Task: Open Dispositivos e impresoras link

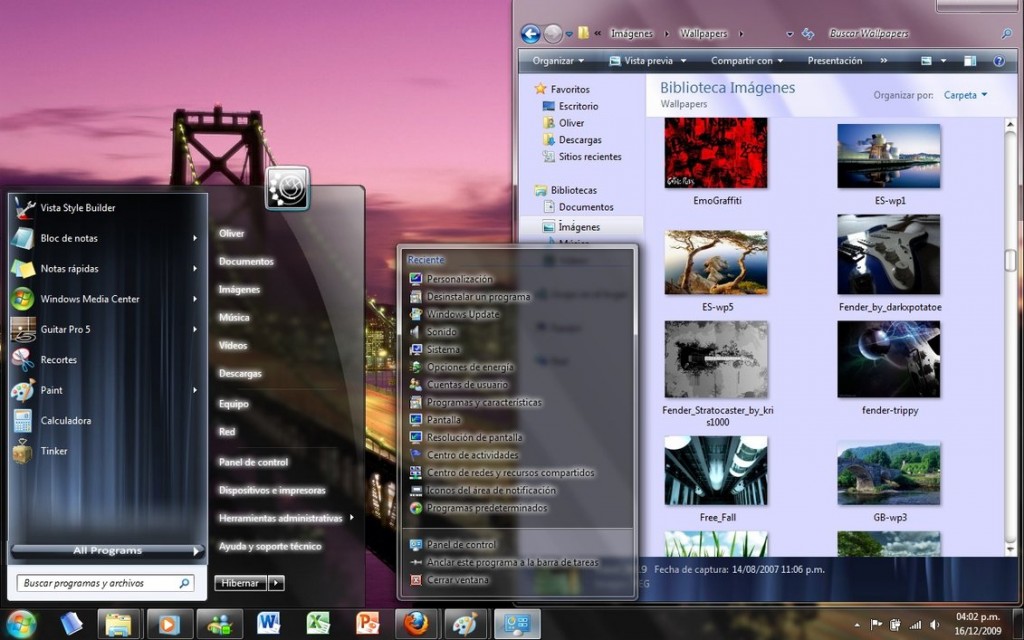Action: [x=272, y=490]
